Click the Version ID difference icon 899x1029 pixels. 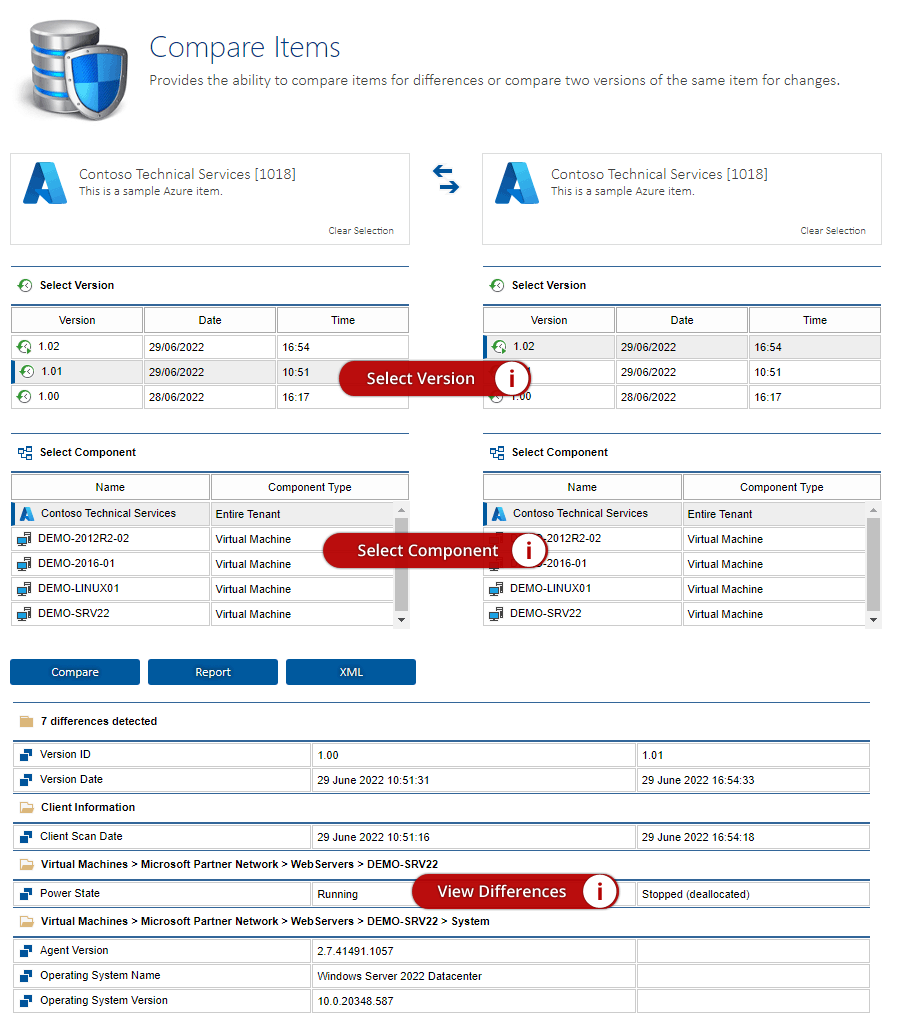point(26,755)
